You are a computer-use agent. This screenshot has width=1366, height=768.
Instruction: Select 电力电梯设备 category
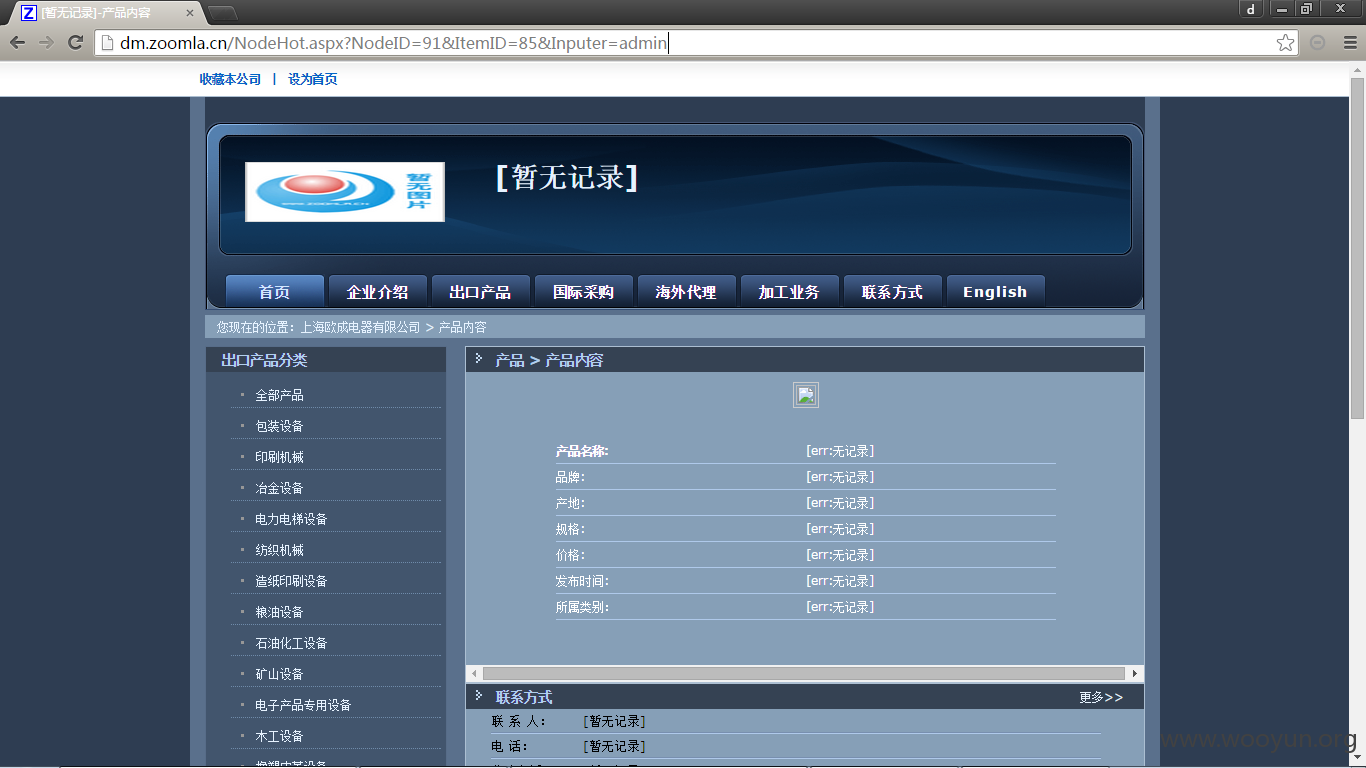pyautogui.click(x=291, y=519)
